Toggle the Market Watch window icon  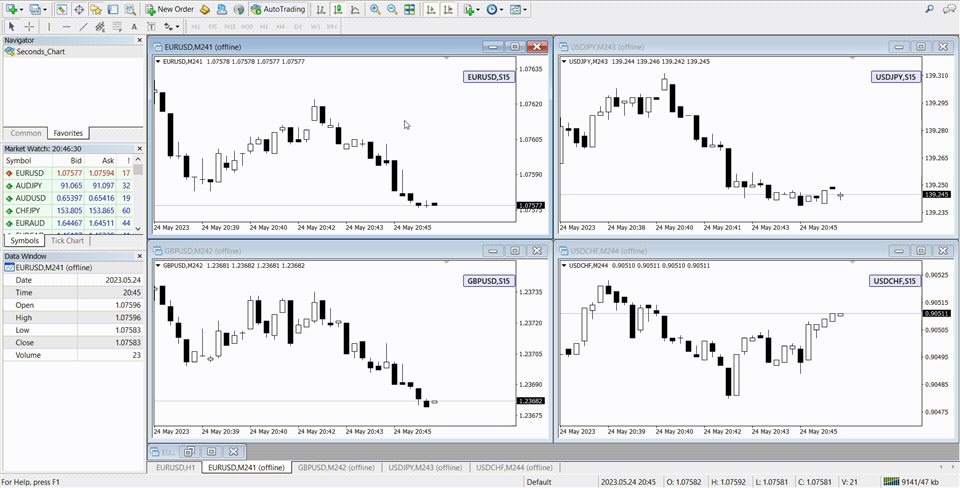tap(62, 9)
